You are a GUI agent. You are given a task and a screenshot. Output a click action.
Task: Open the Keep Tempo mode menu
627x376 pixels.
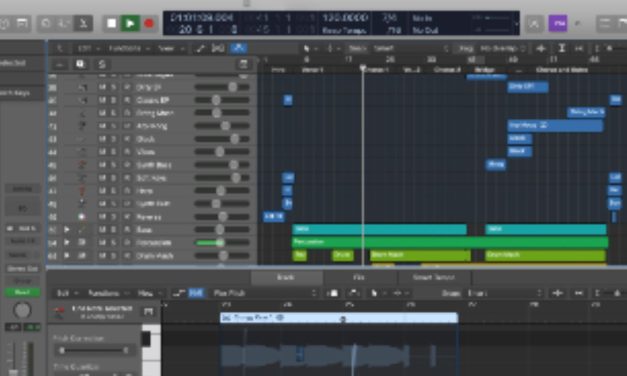click(x=344, y=30)
